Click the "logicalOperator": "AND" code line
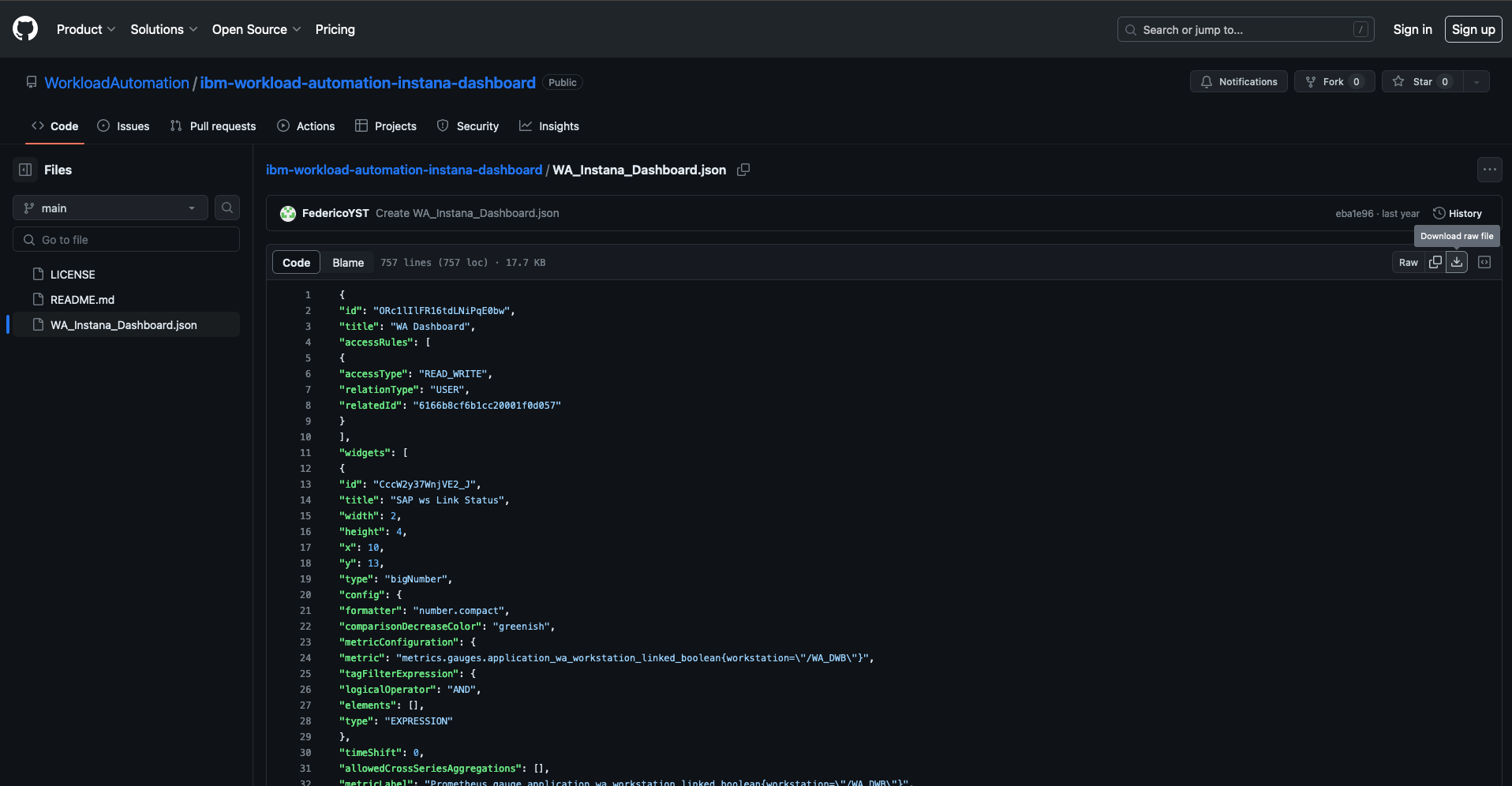The image size is (1512, 786). click(410, 689)
